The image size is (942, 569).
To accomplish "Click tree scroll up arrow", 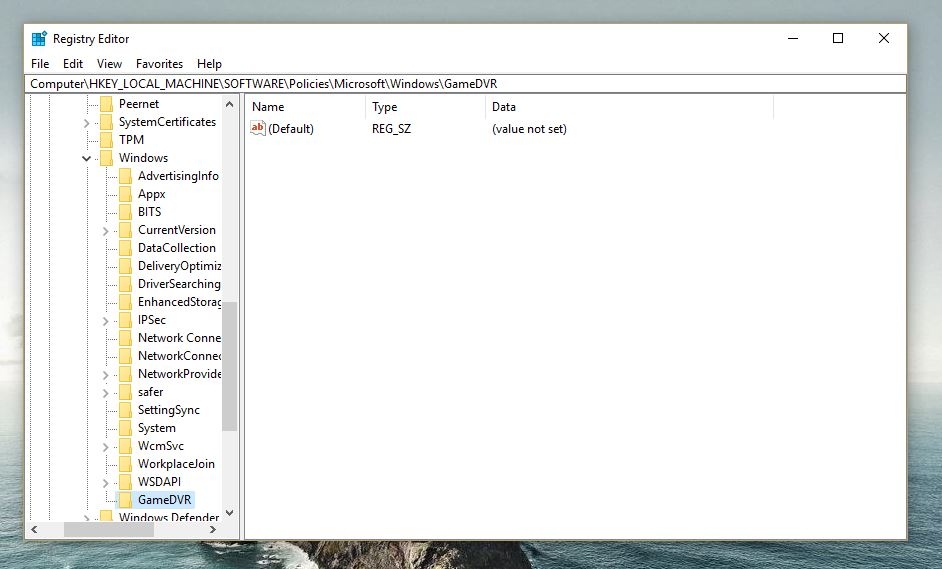I will pyautogui.click(x=229, y=104).
